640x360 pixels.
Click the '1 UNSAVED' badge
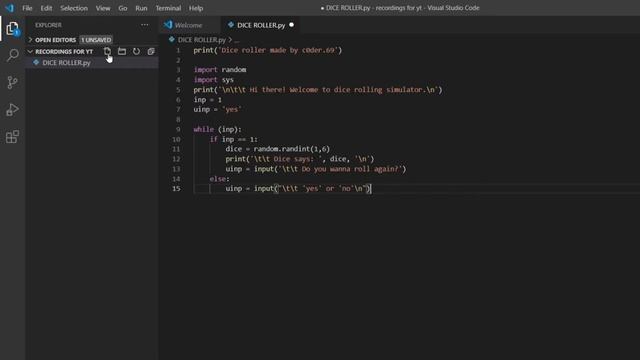pyautogui.click(x=96, y=40)
